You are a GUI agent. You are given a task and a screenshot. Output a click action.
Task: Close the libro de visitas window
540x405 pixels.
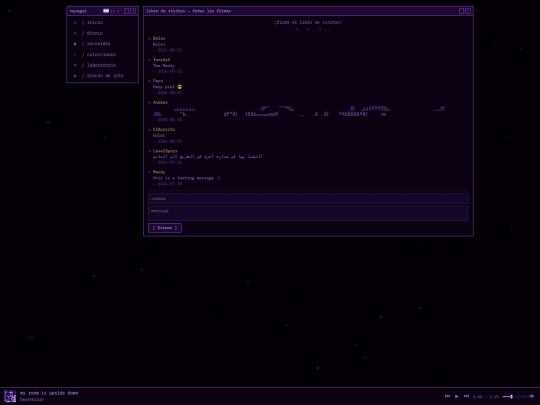[468, 11]
